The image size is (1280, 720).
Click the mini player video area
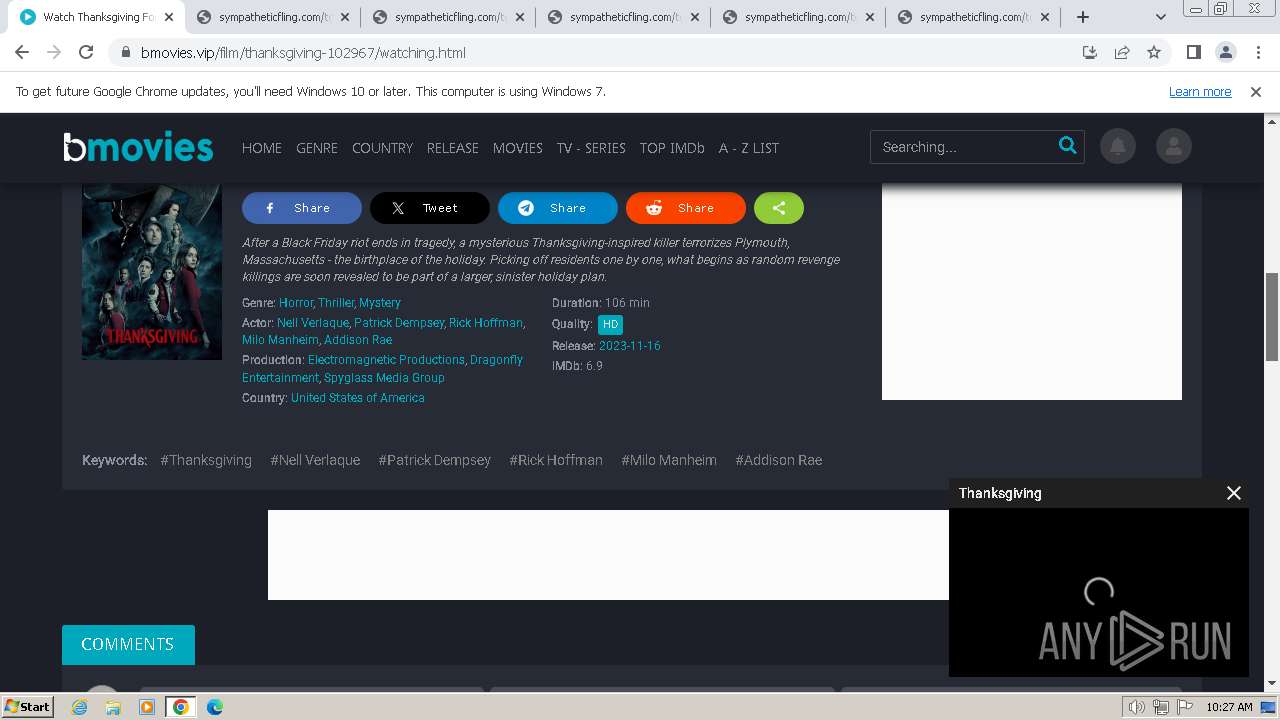pyautogui.click(x=1099, y=592)
